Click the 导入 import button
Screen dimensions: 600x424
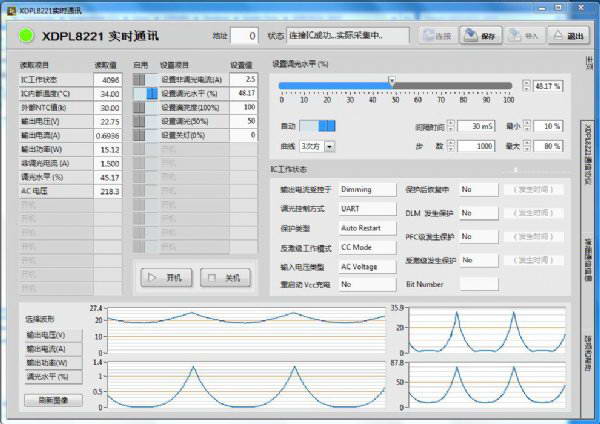(x=525, y=36)
